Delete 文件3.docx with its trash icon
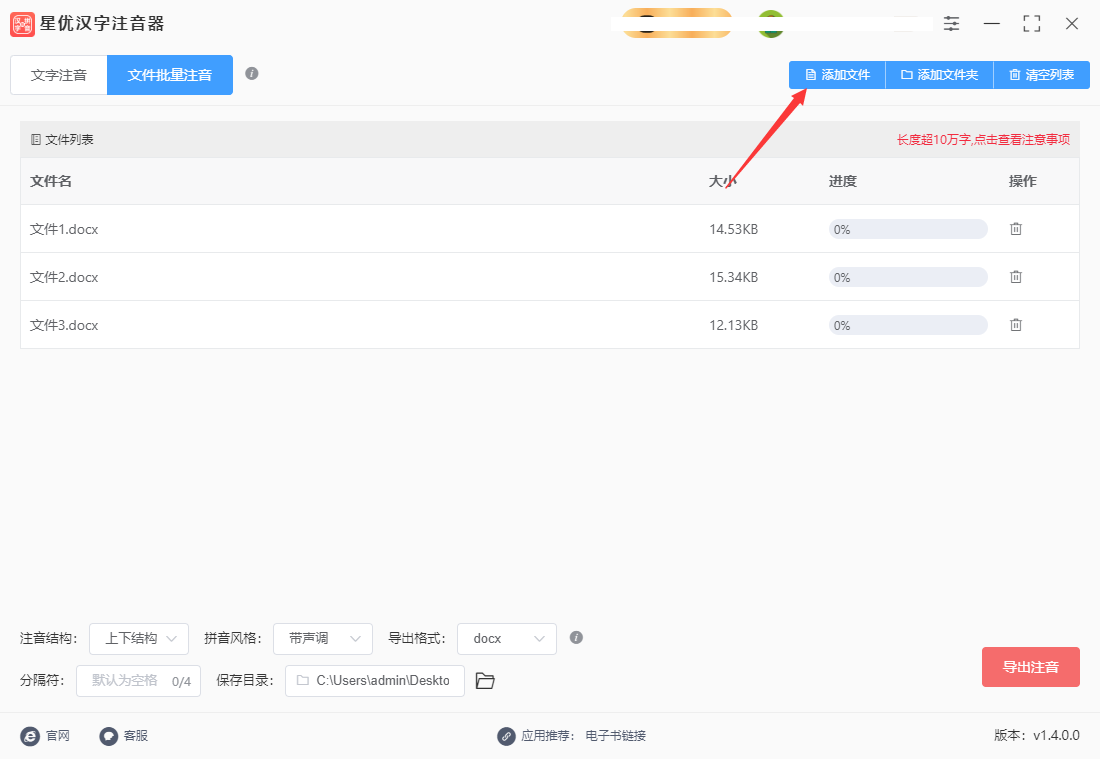Image resolution: width=1100 pixels, height=760 pixels. point(1016,325)
